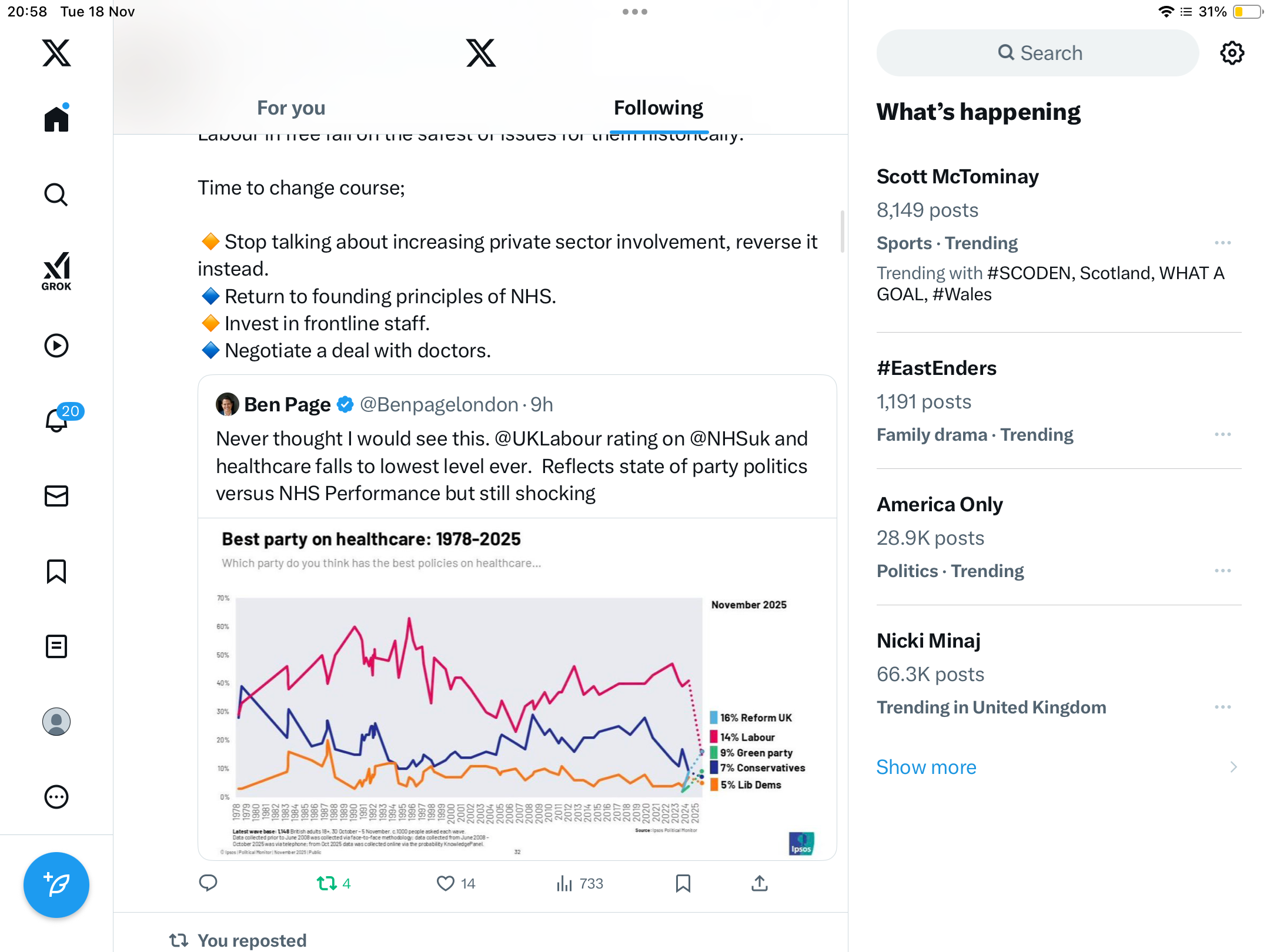Expand Show more trends chevron

[x=1233, y=767]
